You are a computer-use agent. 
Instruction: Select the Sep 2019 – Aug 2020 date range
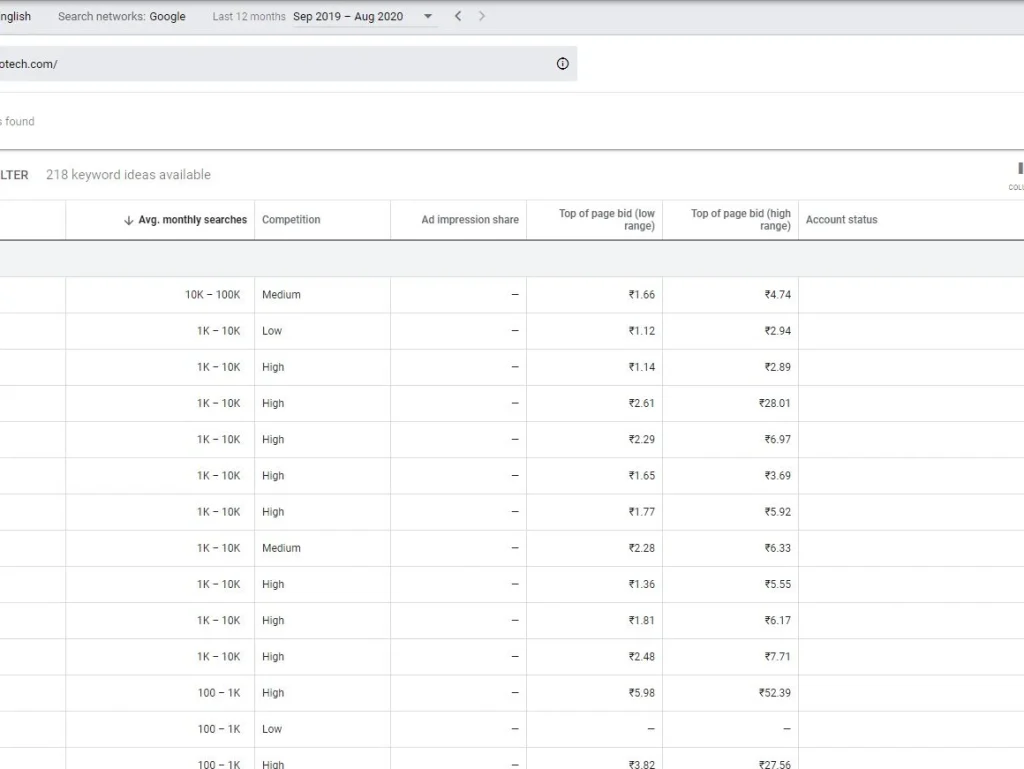point(348,17)
